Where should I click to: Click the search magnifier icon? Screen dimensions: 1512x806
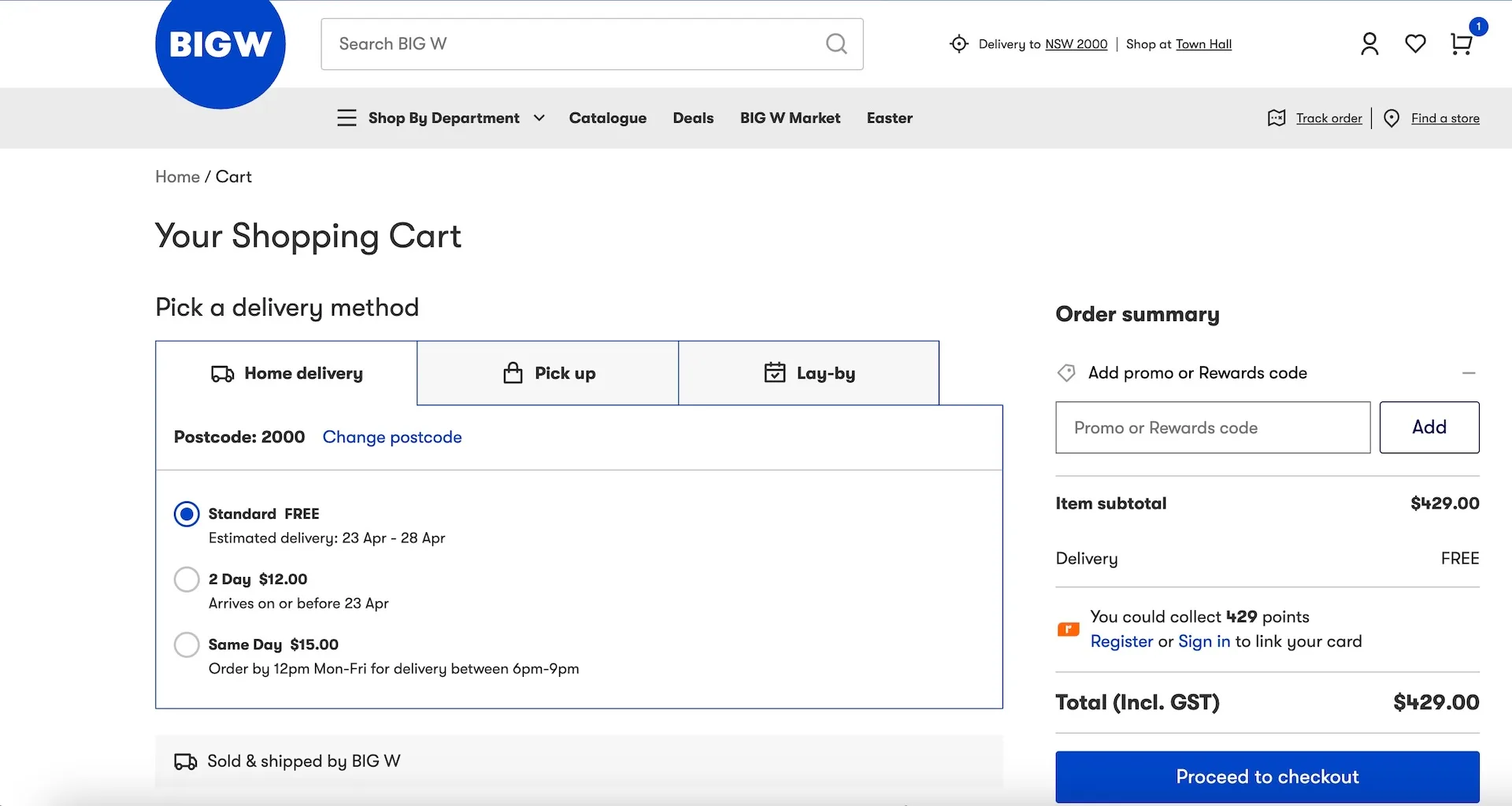coord(836,44)
